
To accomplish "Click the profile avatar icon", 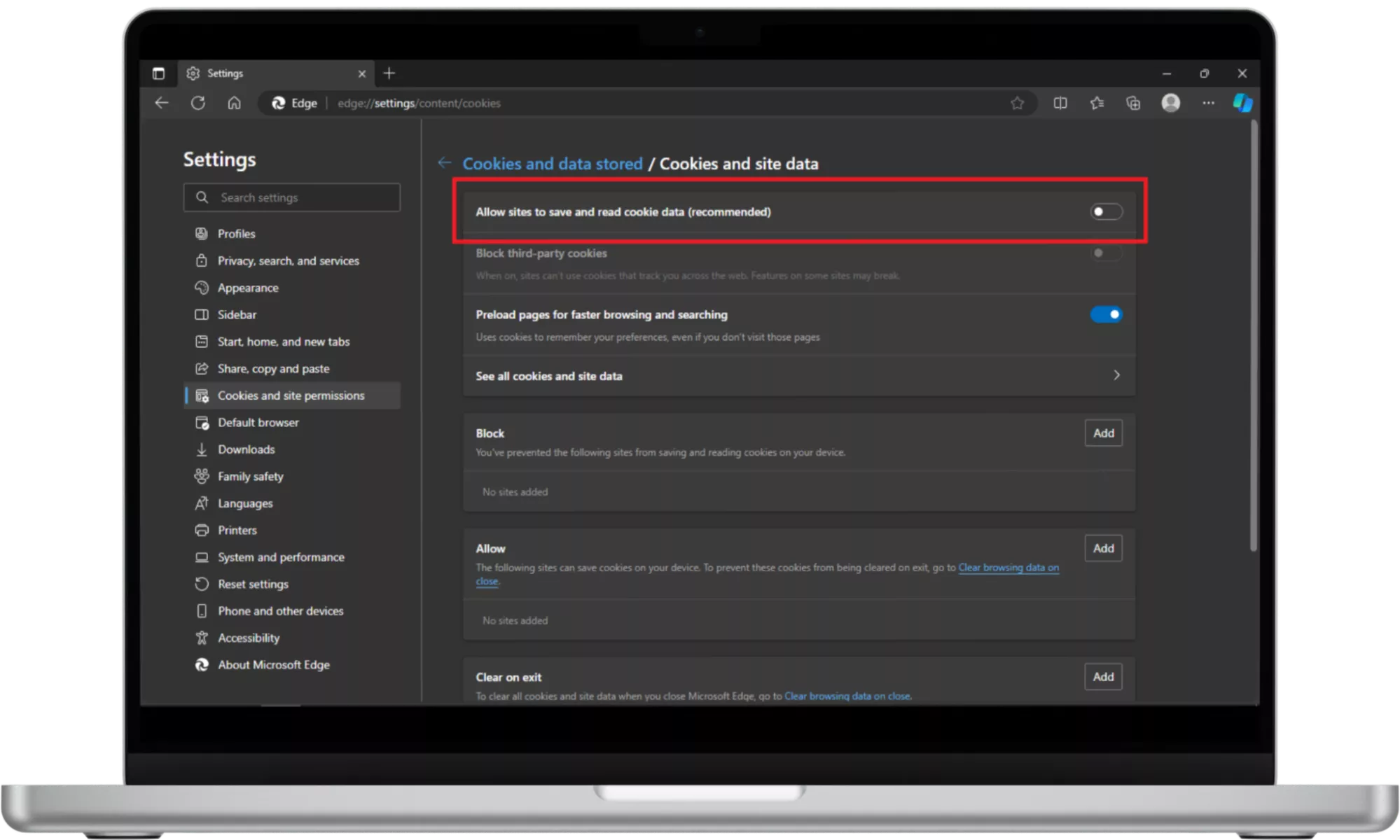I will point(1170,103).
